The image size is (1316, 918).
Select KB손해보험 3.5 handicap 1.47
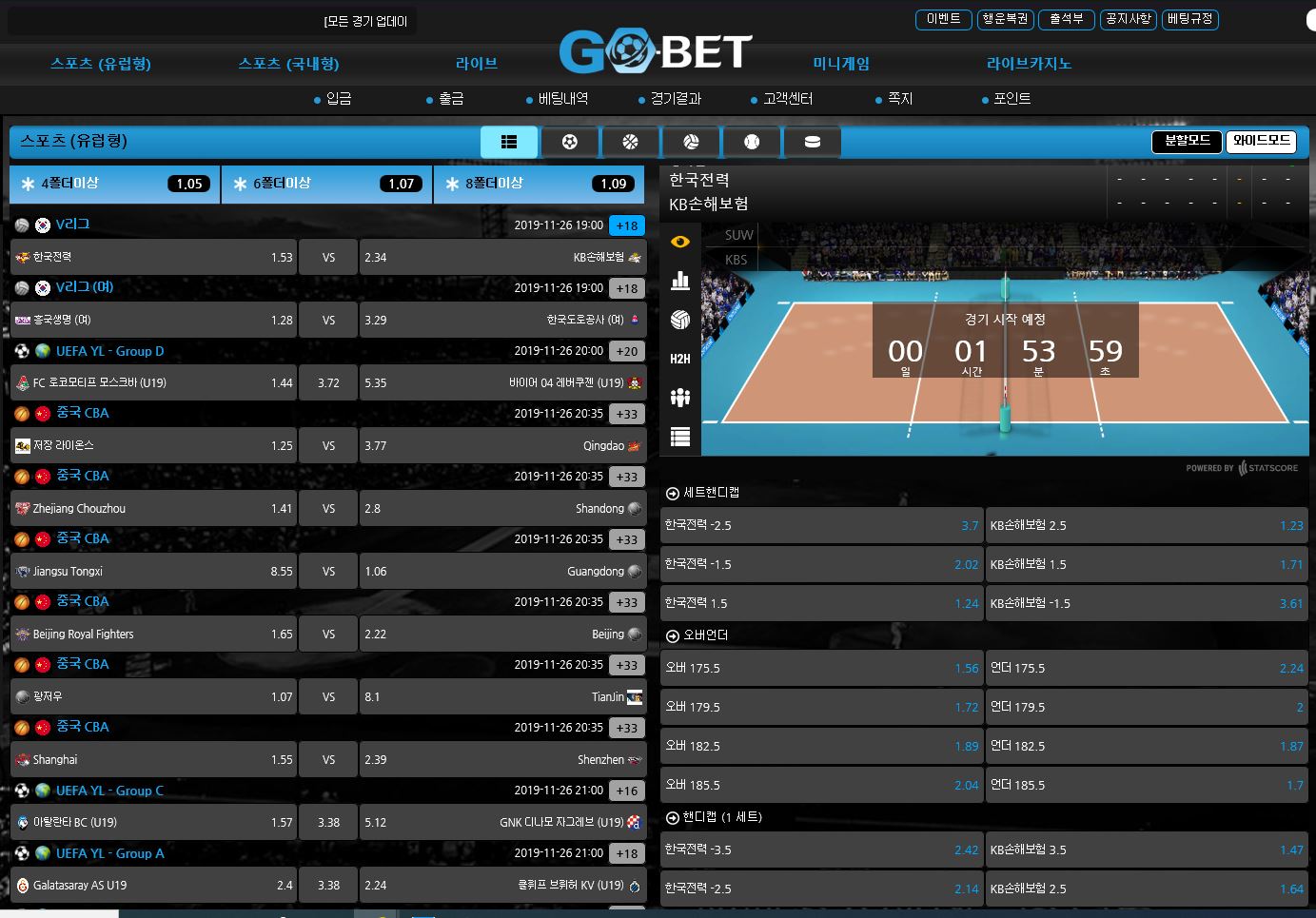1147,850
